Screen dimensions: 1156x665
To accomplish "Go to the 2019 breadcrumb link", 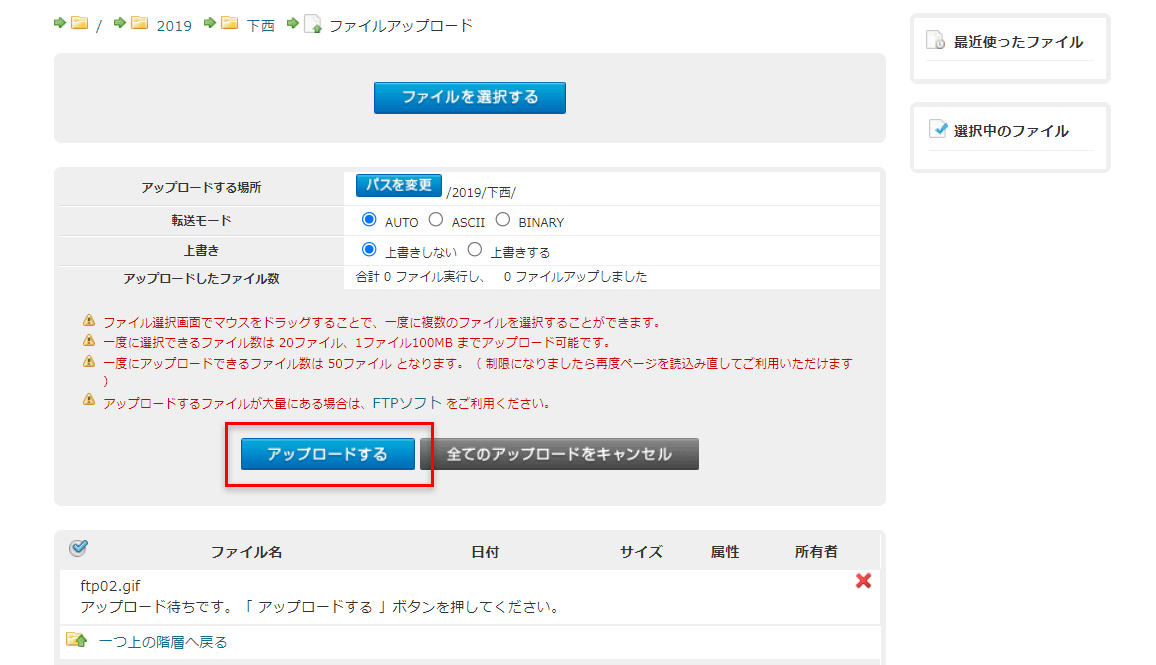I will 174,26.
